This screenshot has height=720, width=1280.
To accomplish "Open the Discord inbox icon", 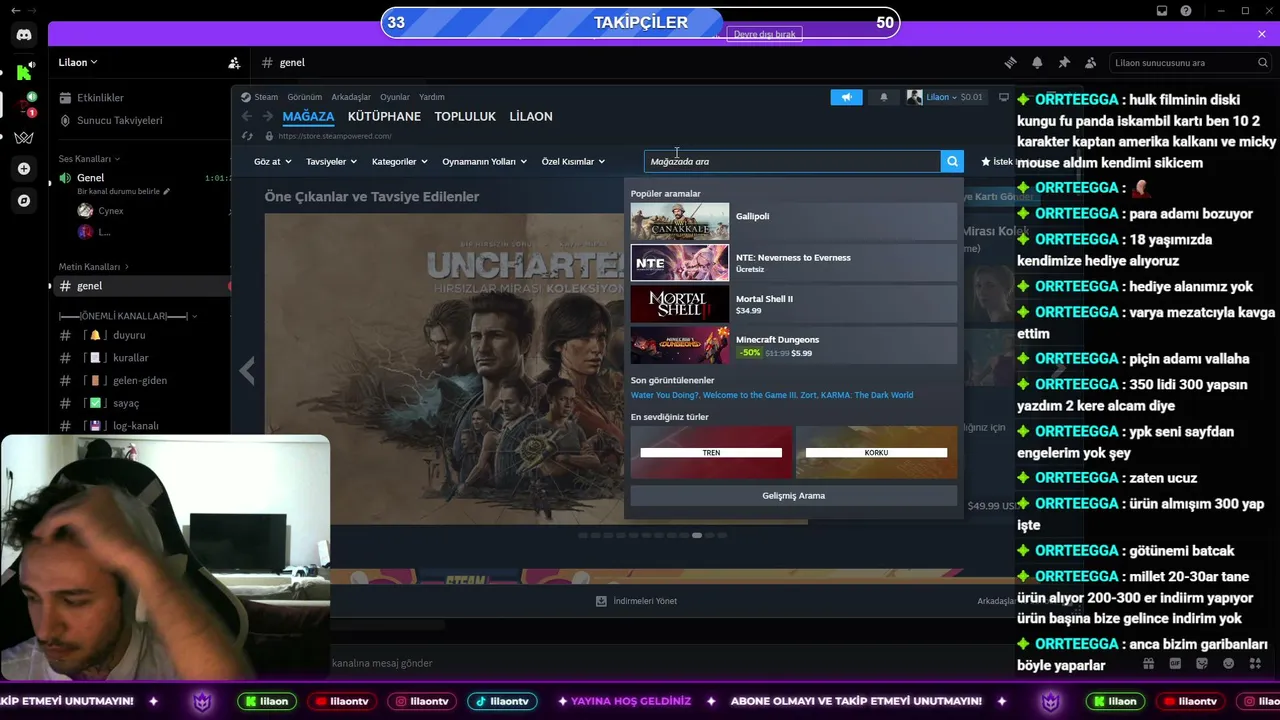I will pos(1162,11).
